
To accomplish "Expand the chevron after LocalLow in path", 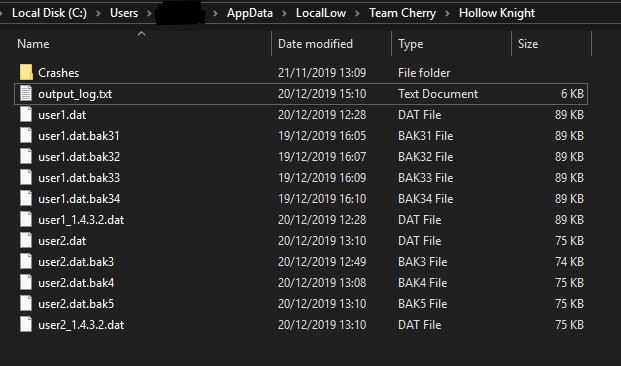I will click(357, 13).
